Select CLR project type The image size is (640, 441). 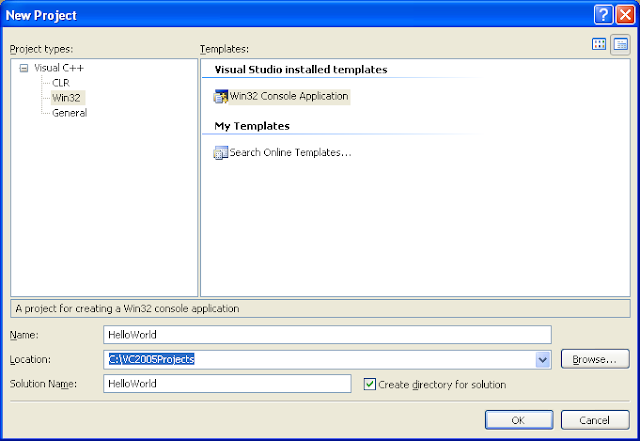(61, 83)
